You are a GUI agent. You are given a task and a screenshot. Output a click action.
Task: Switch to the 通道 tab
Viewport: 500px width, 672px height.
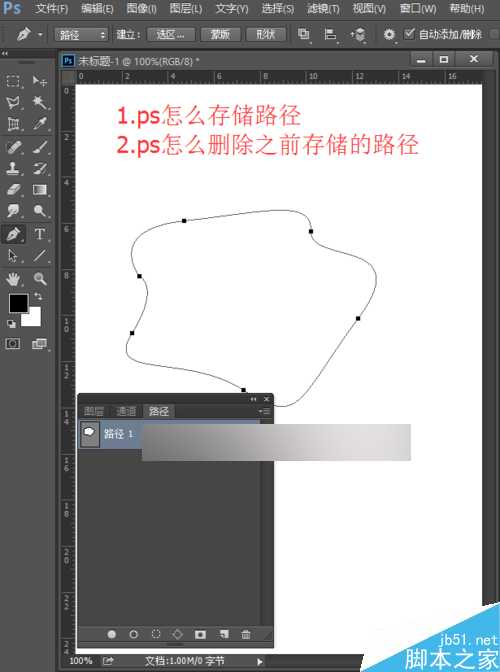tap(126, 411)
